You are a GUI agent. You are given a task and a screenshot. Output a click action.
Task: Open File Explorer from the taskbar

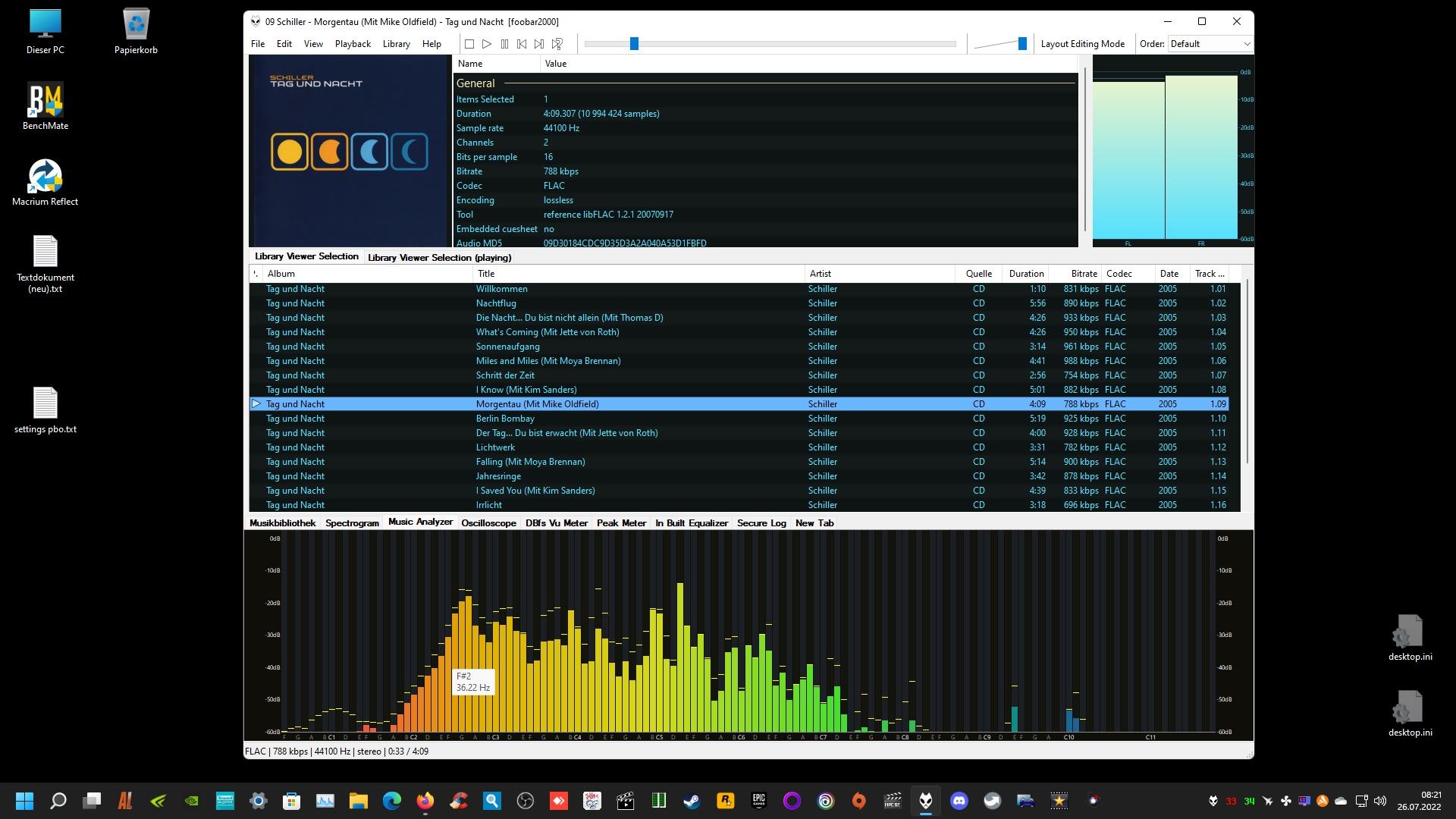(359, 801)
